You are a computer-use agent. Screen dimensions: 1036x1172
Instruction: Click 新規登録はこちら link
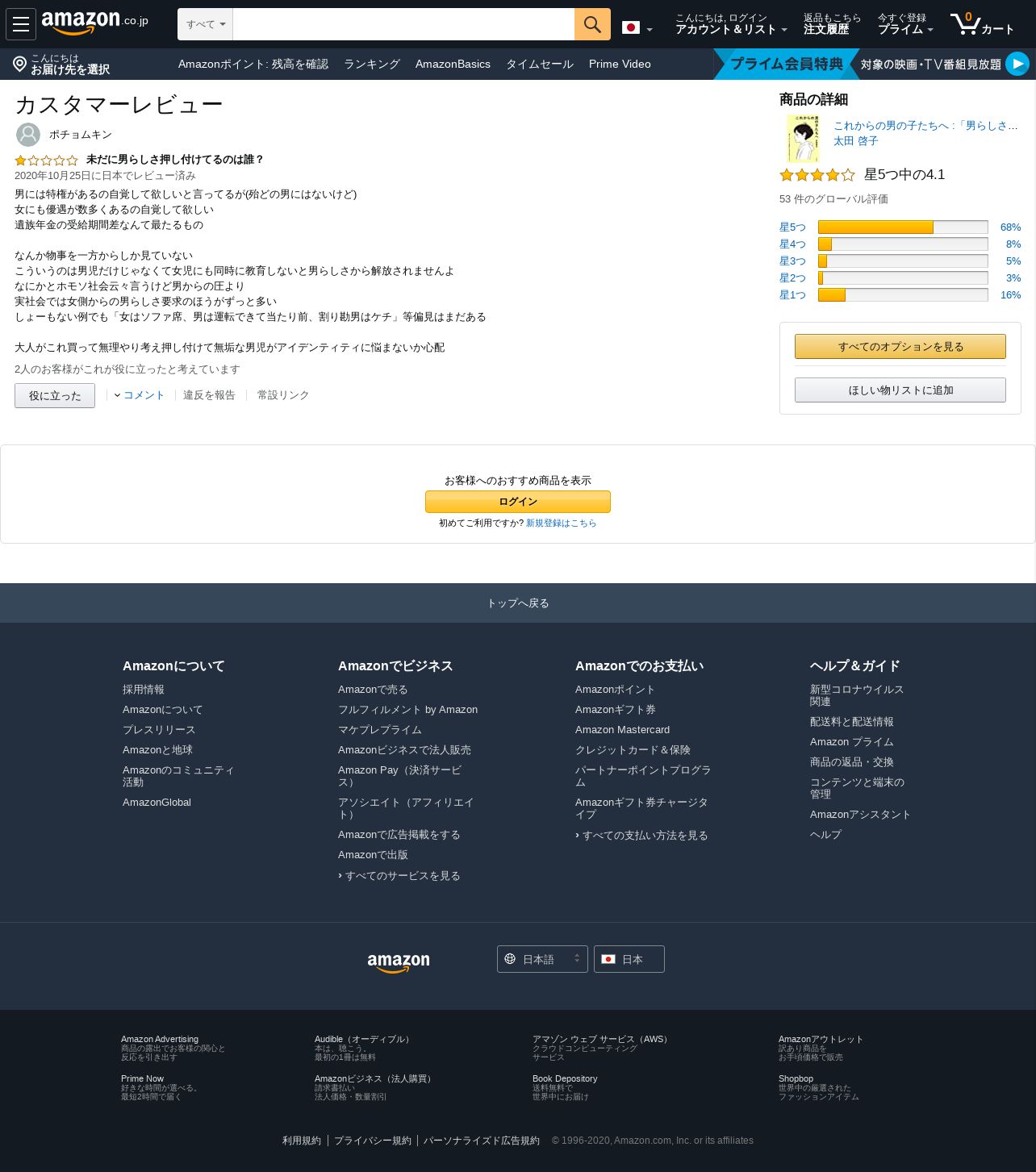coord(562,523)
